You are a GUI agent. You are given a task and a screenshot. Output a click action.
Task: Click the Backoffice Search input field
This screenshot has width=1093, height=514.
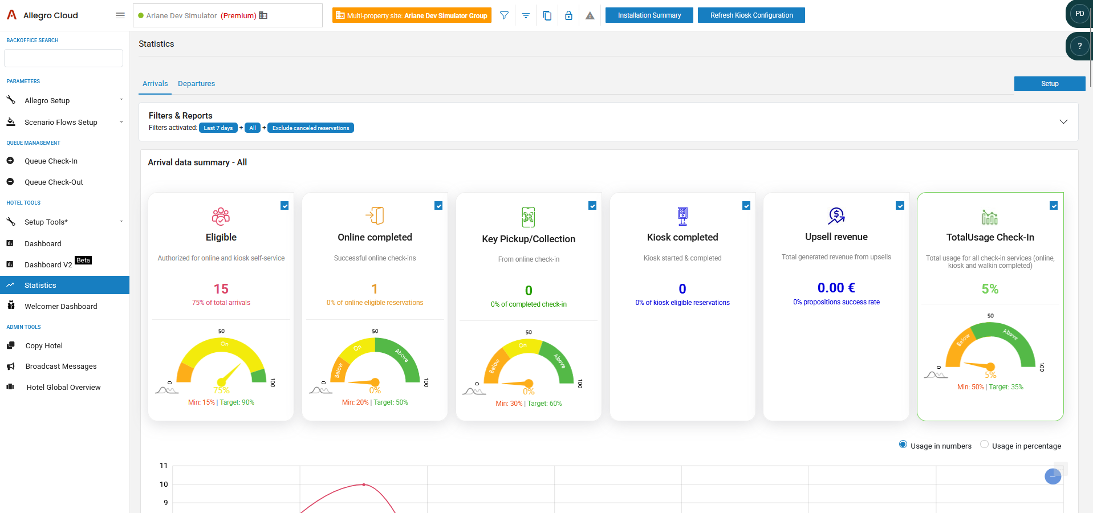[63, 58]
